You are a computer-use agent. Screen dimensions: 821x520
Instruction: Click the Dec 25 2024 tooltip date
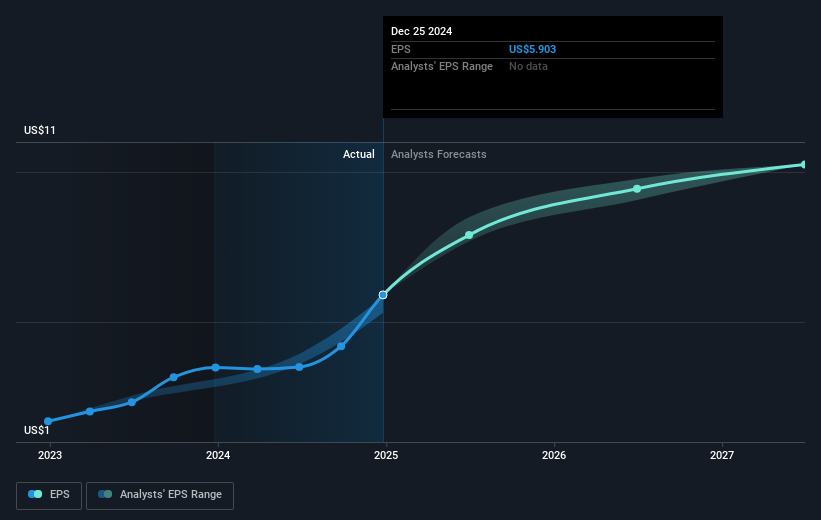click(x=421, y=31)
